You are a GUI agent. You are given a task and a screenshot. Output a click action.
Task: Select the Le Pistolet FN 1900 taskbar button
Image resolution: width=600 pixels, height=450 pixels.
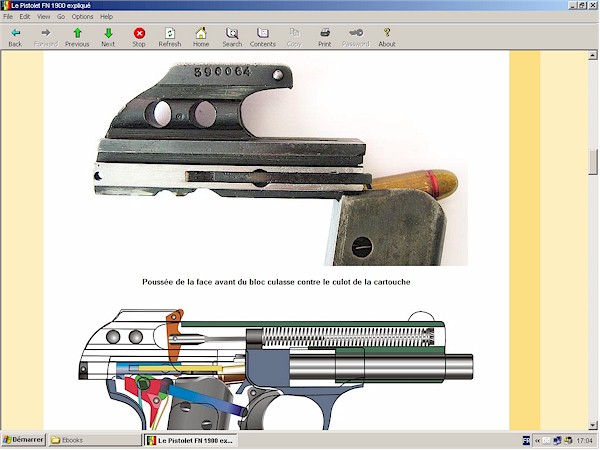(190, 440)
